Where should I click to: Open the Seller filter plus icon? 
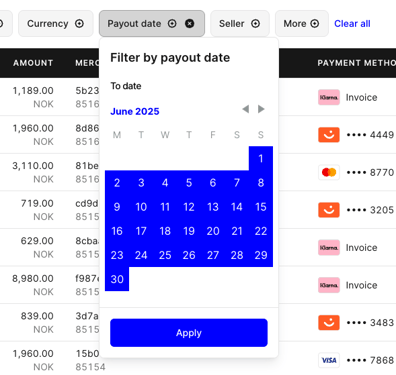pyautogui.click(x=255, y=24)
